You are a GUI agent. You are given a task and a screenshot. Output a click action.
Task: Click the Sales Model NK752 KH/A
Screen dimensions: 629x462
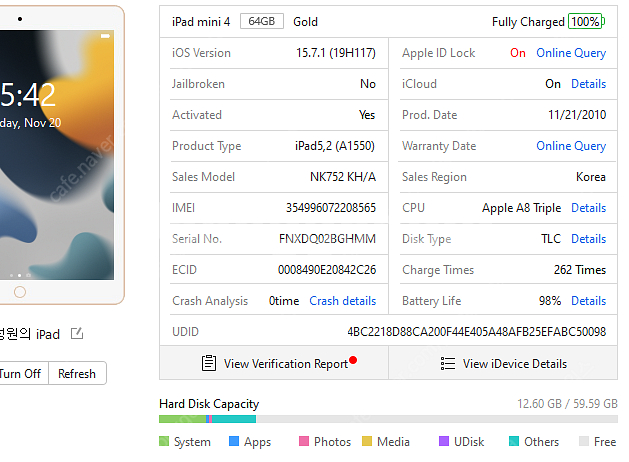click(x=343, y=177)
